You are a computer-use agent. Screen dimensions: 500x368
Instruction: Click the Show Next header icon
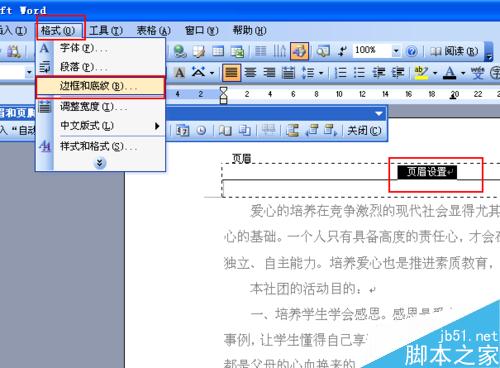click(x=331, y=130)
